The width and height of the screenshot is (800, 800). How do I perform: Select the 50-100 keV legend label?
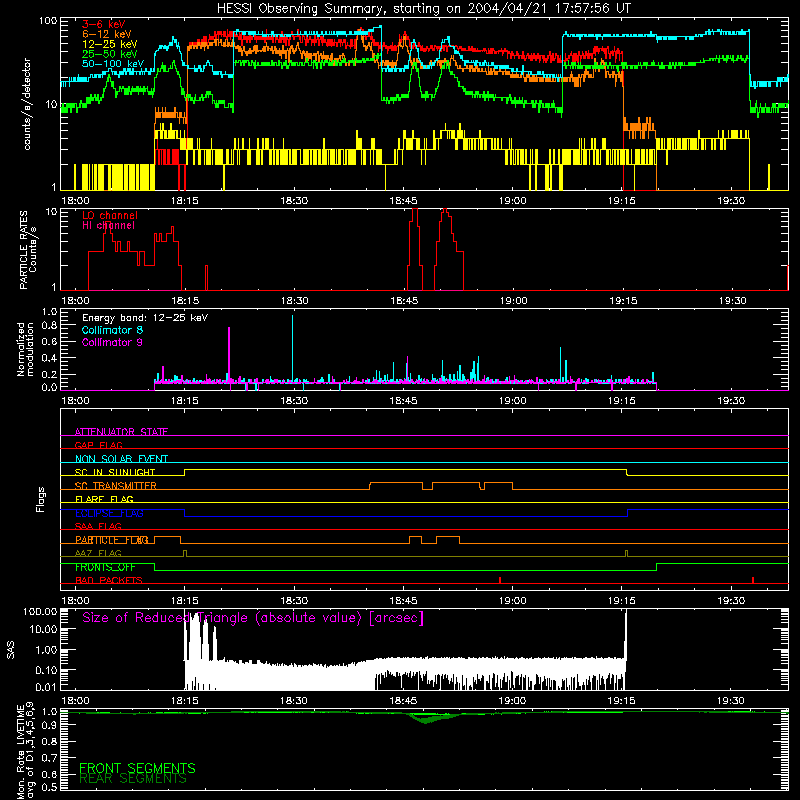coord(112,64)
